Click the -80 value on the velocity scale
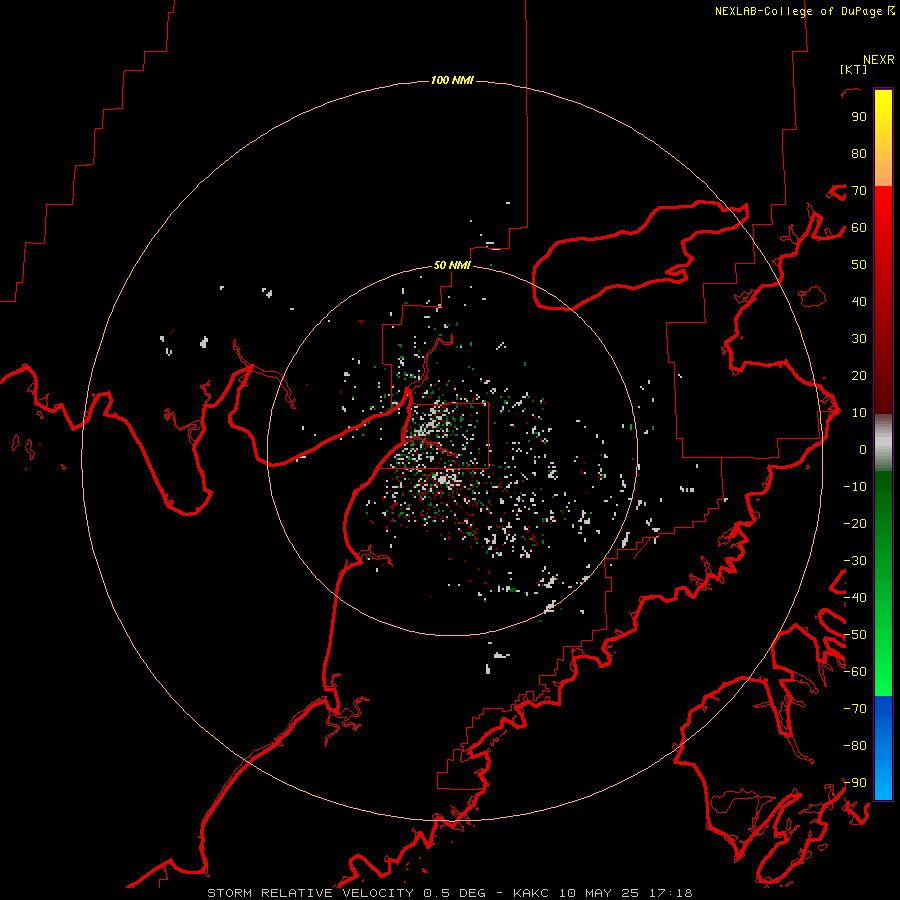Viewport: 900px width, 900px height. tap(855, 746)
